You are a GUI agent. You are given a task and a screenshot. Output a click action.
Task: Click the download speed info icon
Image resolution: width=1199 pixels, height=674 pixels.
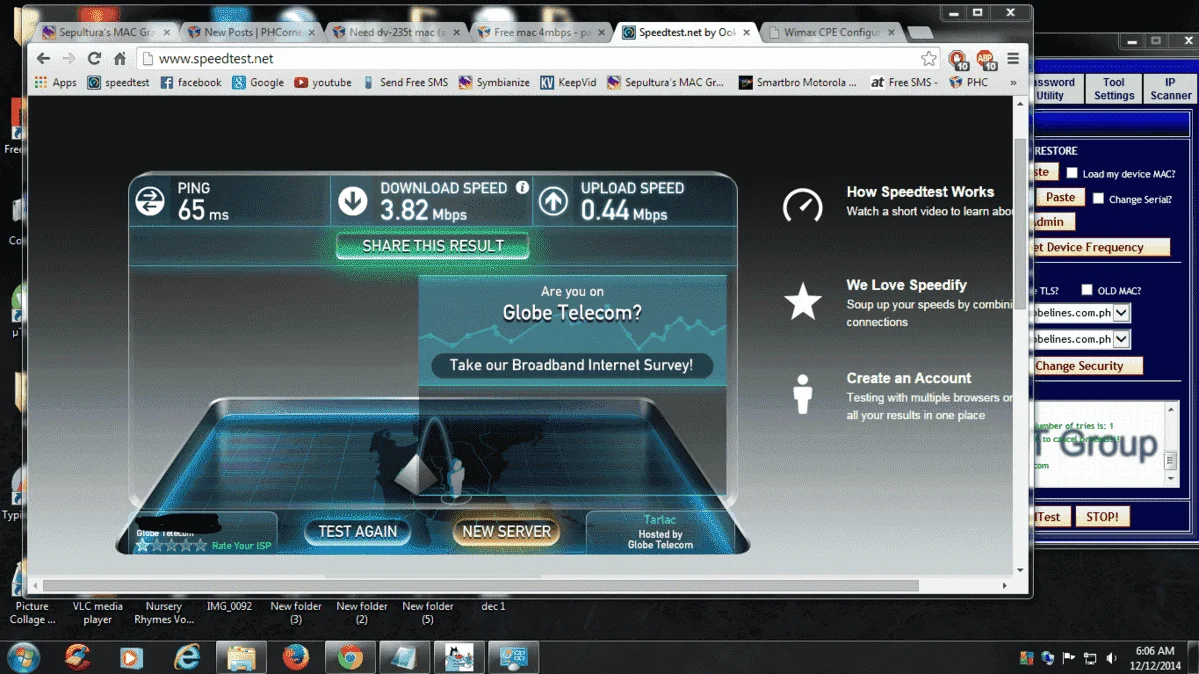click(522, 187)
